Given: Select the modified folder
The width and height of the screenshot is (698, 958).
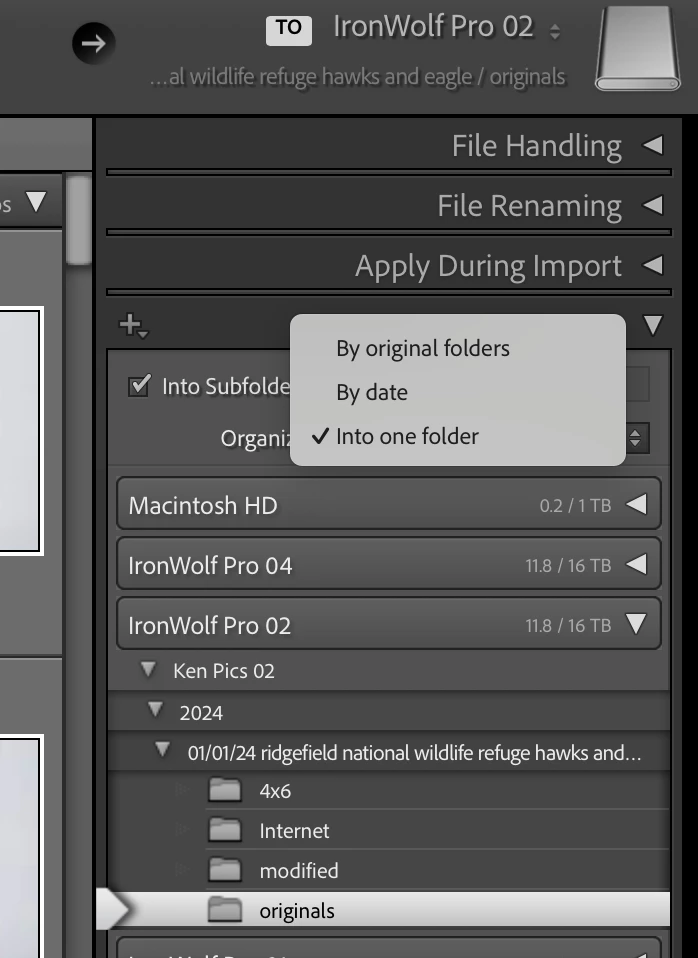Looking at the screenshot, I should (x=389, y=870).
